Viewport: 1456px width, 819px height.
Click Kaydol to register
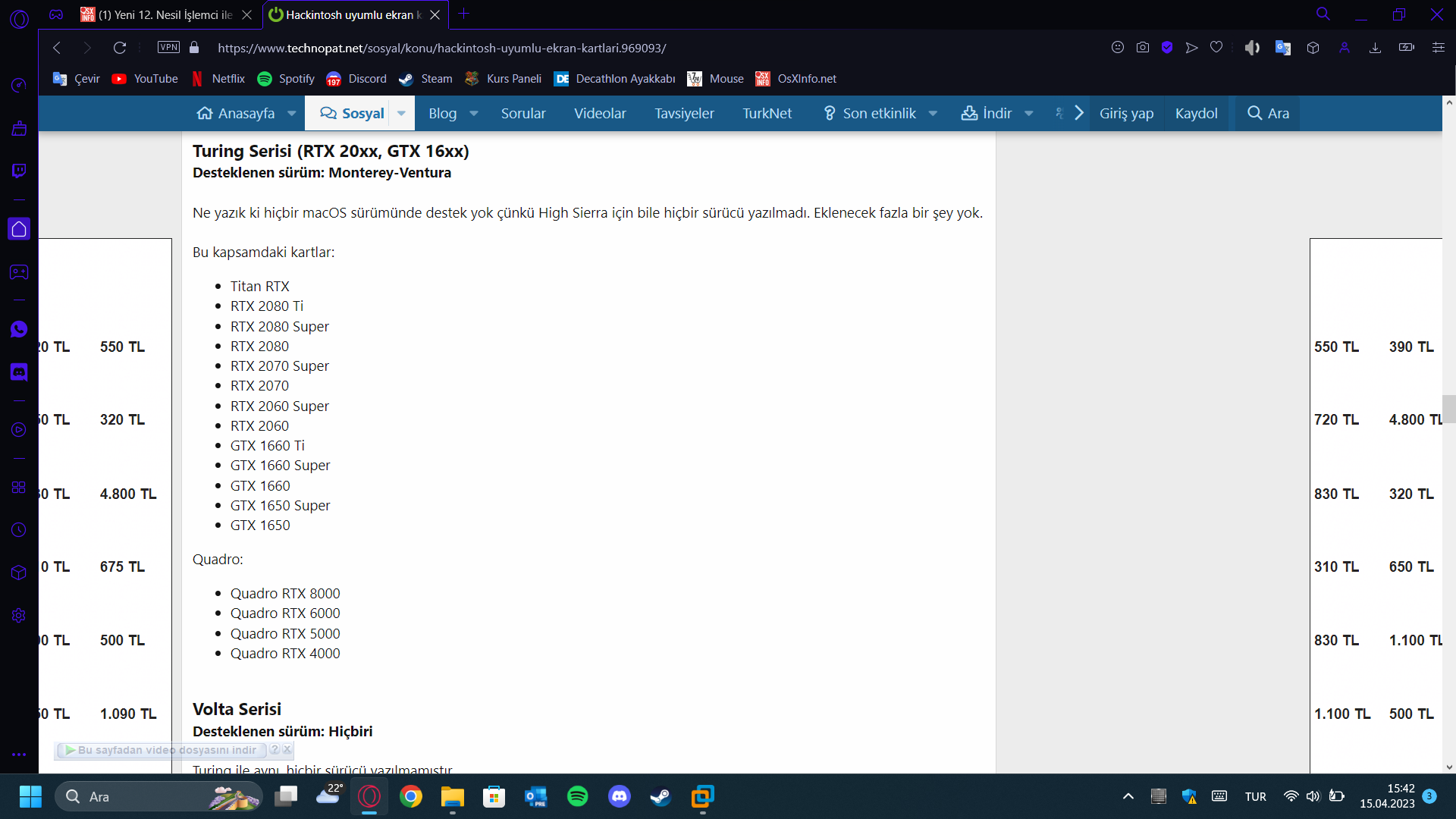click(1196, 114)
